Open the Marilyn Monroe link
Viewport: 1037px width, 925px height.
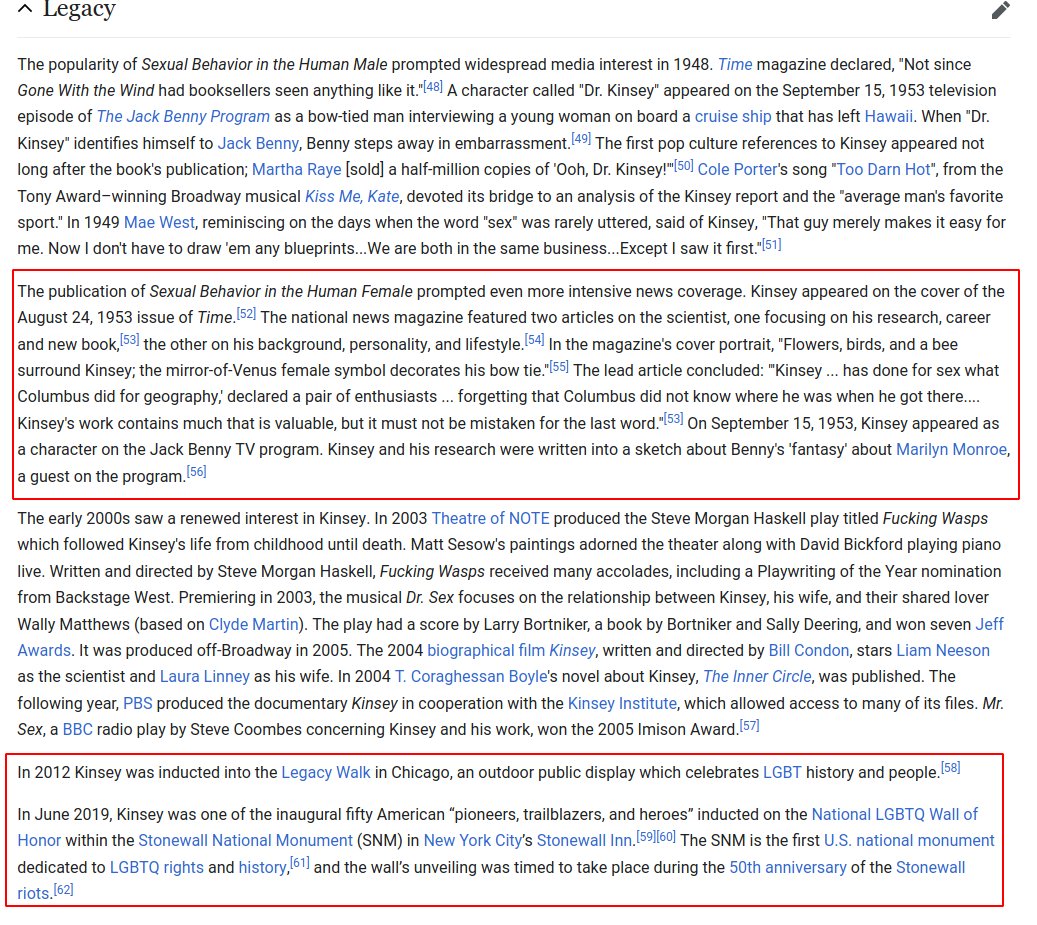tap(952, 450)
